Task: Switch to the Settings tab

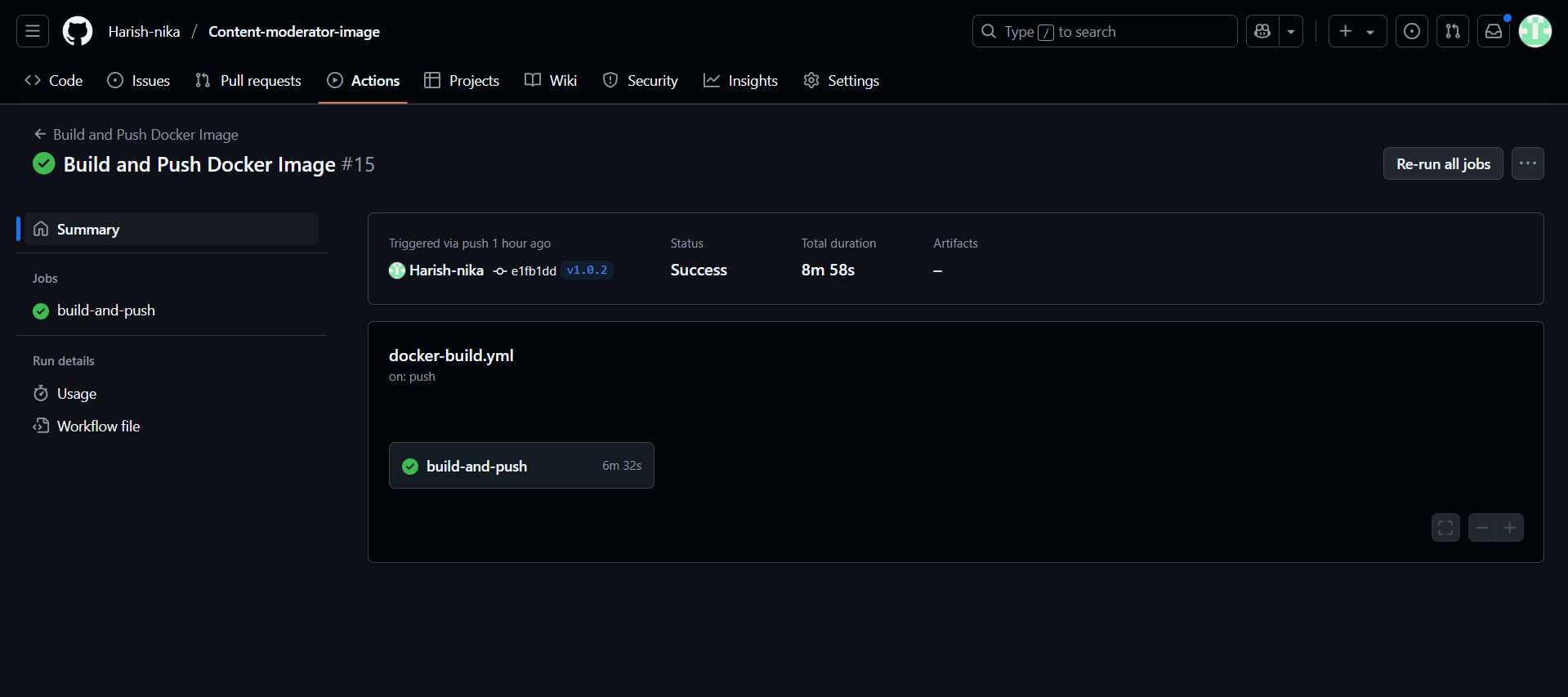Action: coord(842,80)
